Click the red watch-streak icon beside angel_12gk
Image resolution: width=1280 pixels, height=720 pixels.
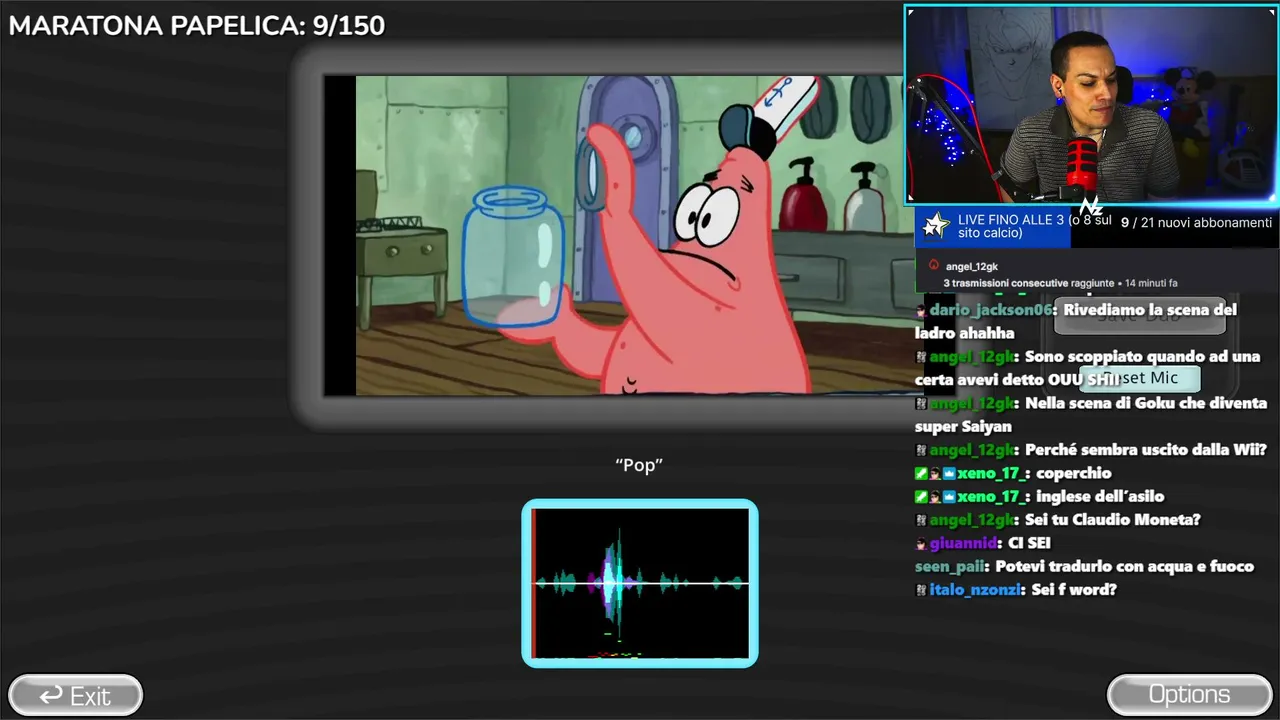coord(934,265)
